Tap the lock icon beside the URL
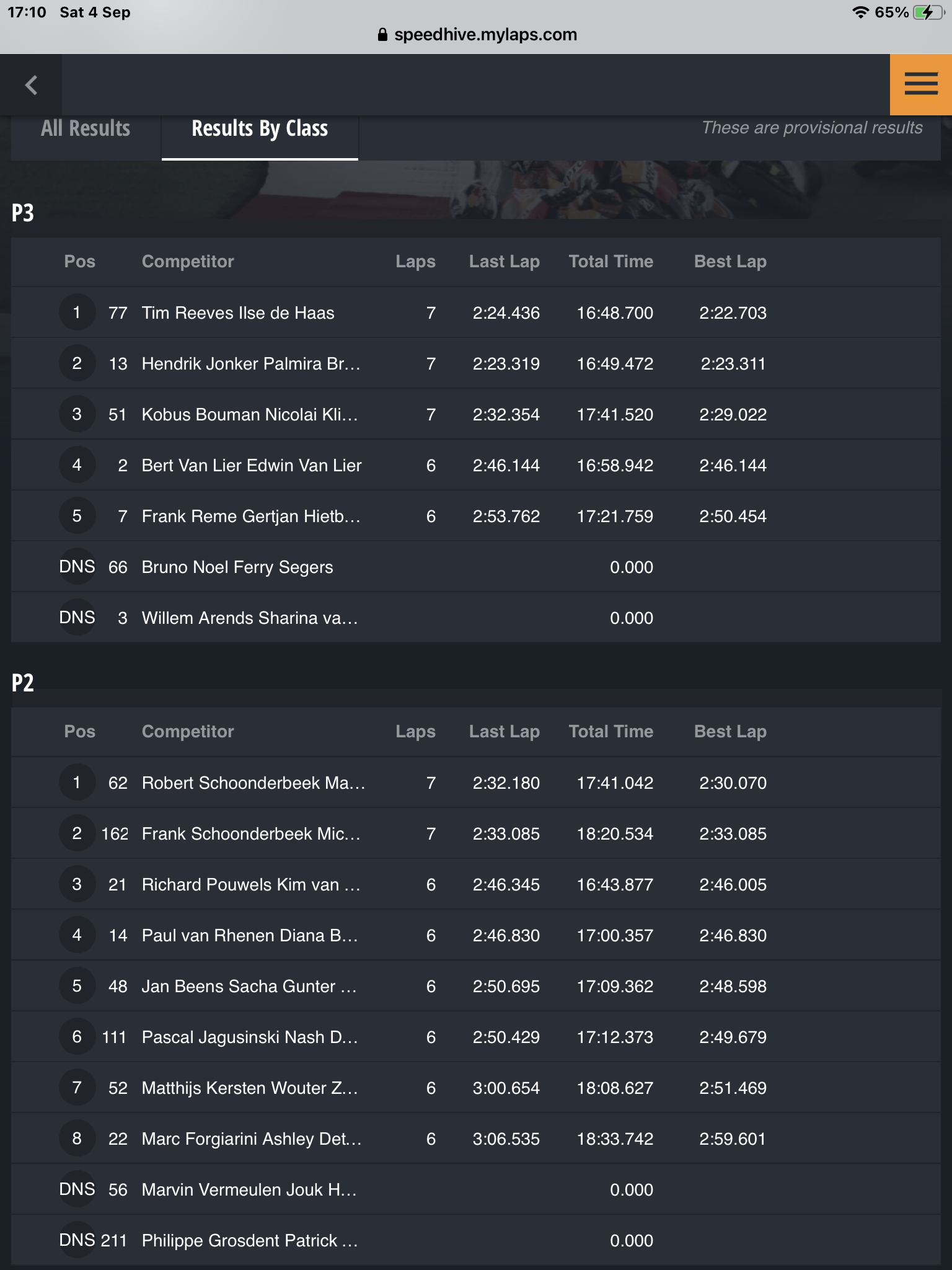952x1270 pixels. tap(382, 35)
